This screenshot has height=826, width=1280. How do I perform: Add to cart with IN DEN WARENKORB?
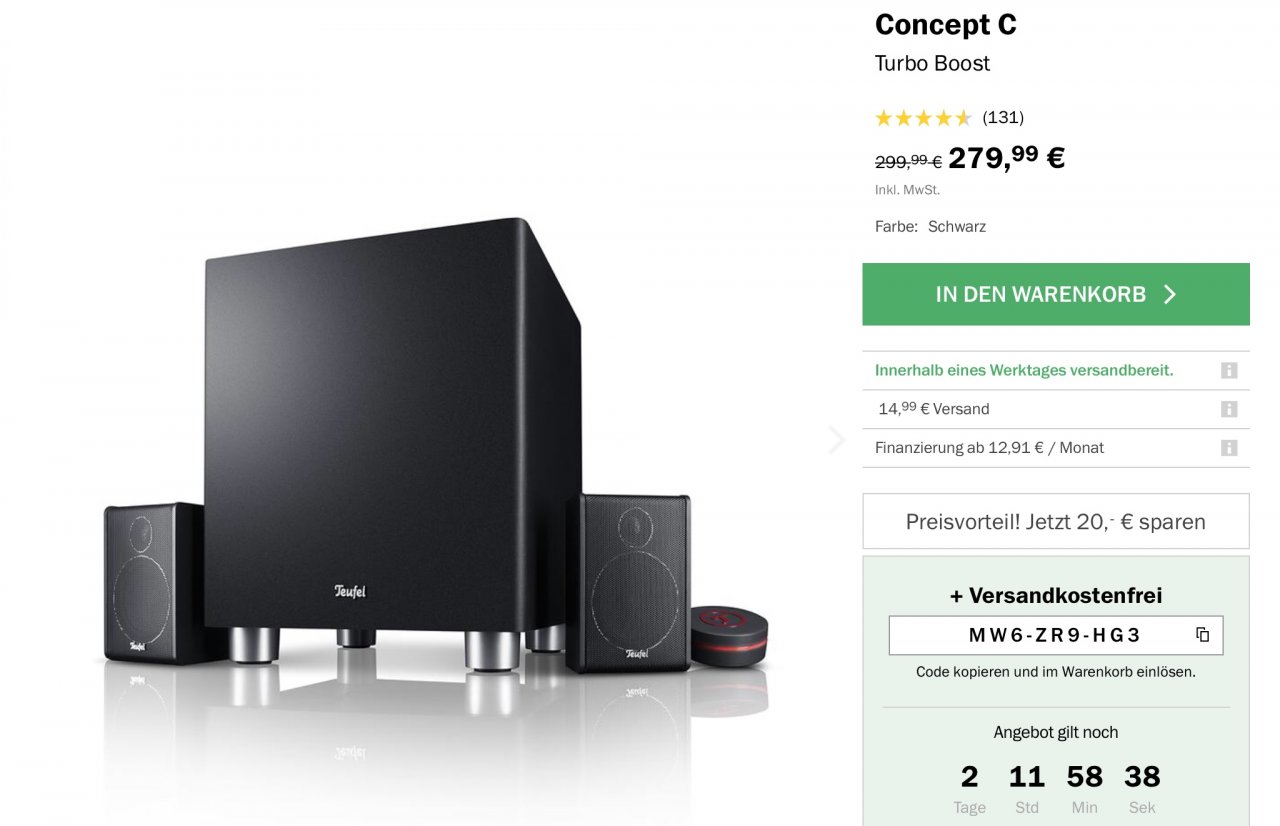[x=1056, y=294]
